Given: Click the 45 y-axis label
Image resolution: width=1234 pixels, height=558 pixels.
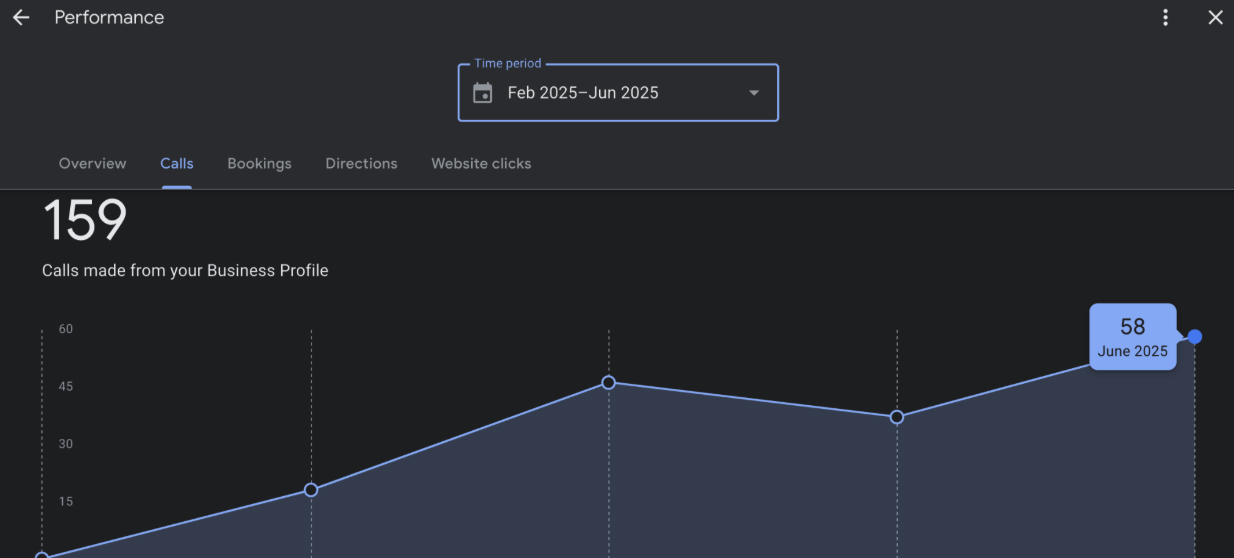Looking at the screenshot, I should tap(66, 387).
